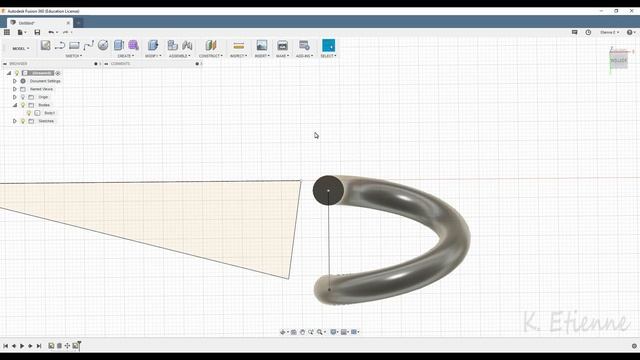Toggle visibility bulb of Body1
The image size is (640, 360).
(29, 113)
